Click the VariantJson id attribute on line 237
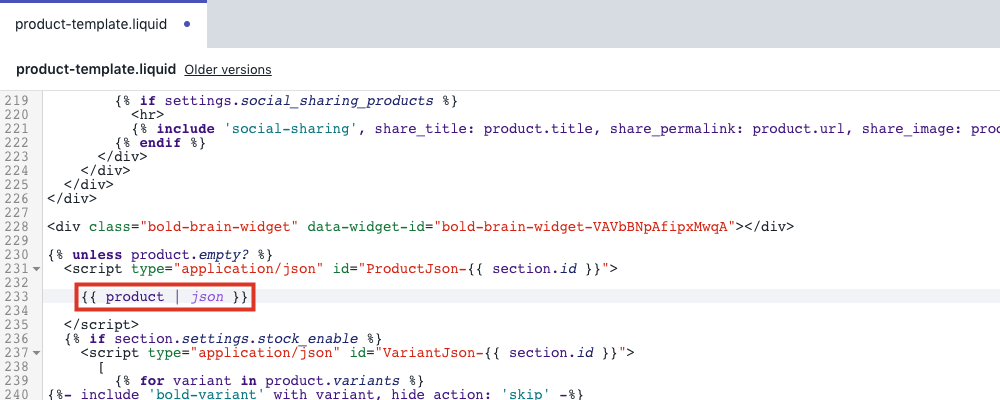1000x400 pixels. pos(492,353)
